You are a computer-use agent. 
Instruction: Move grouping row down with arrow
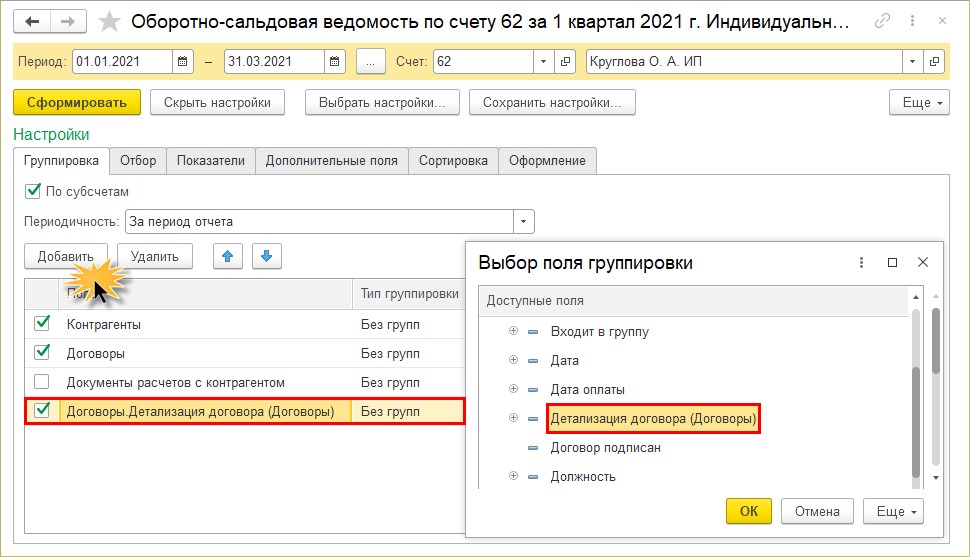267,256
